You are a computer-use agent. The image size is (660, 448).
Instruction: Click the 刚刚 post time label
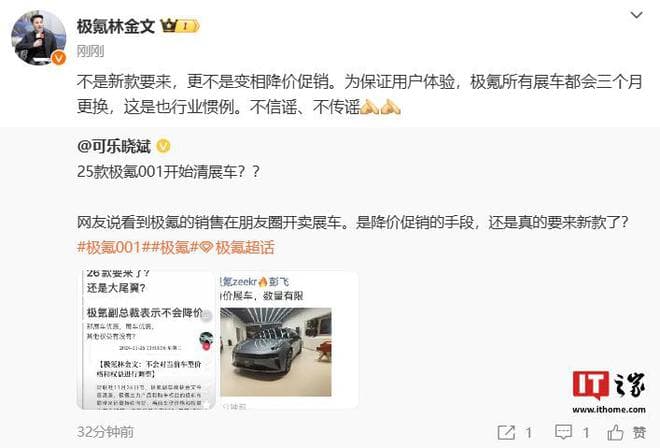point(90,51)
